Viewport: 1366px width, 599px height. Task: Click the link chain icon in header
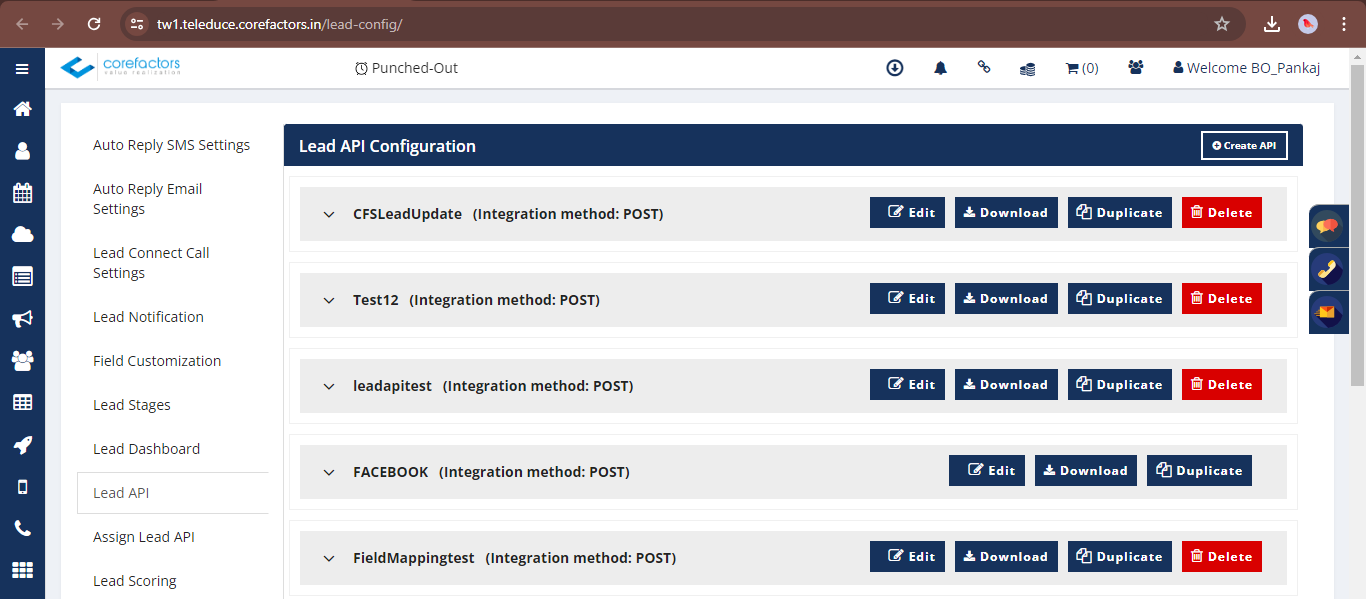click(x=984, y=67)
